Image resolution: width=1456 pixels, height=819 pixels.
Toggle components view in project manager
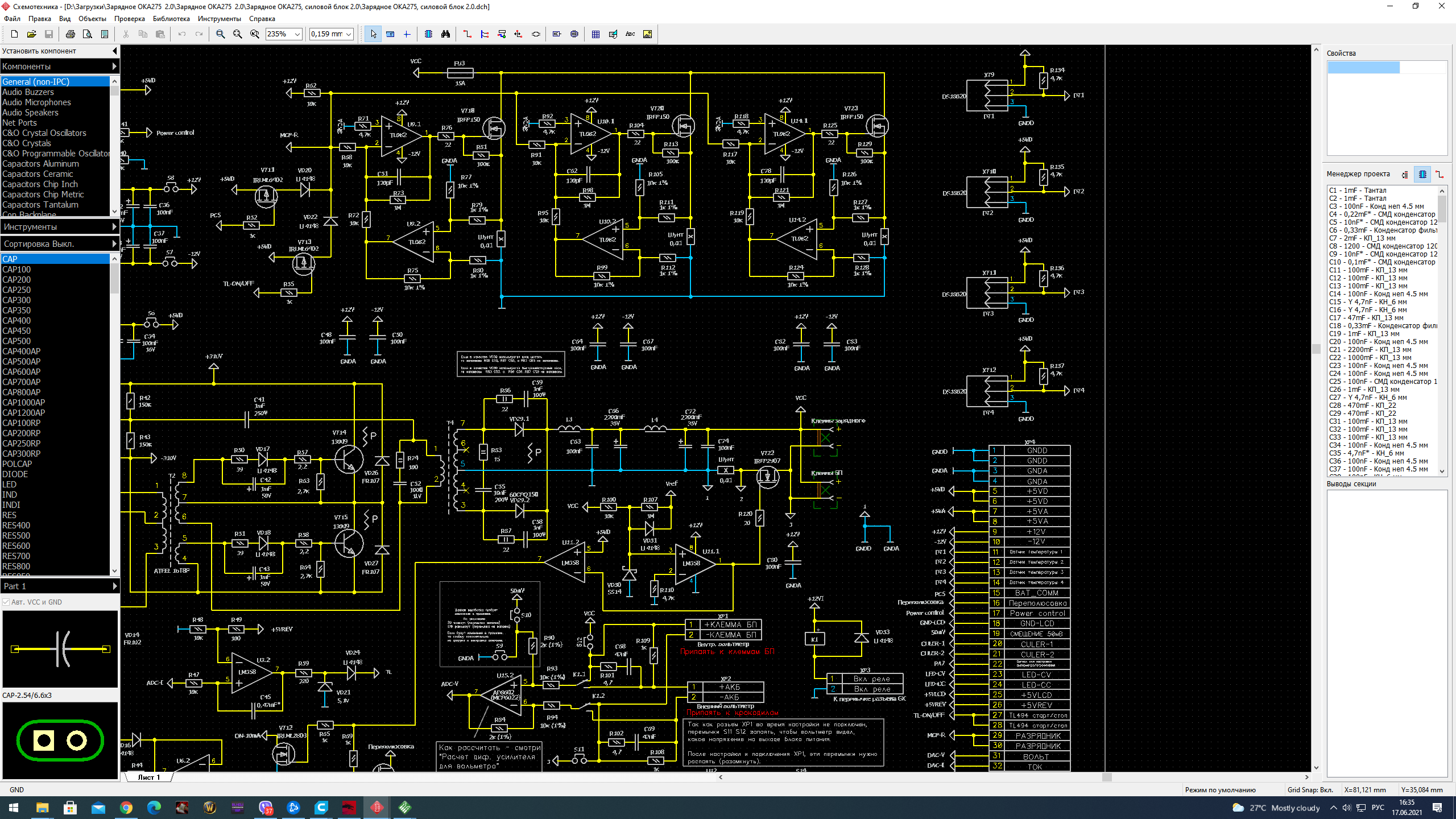1422,175
